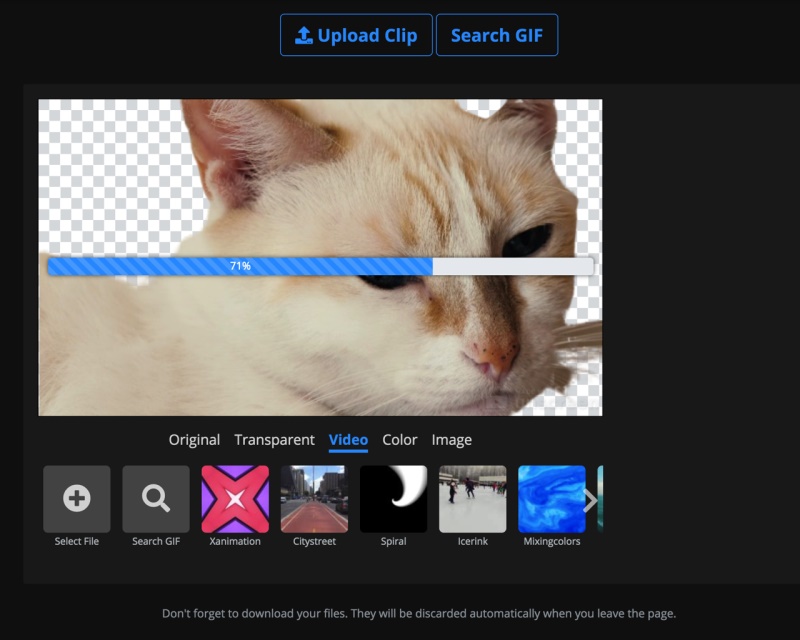Viewport: 800px width, 640px height.
Task: Show more backgrounds with right chevron
Action: (x=590, y=500)
